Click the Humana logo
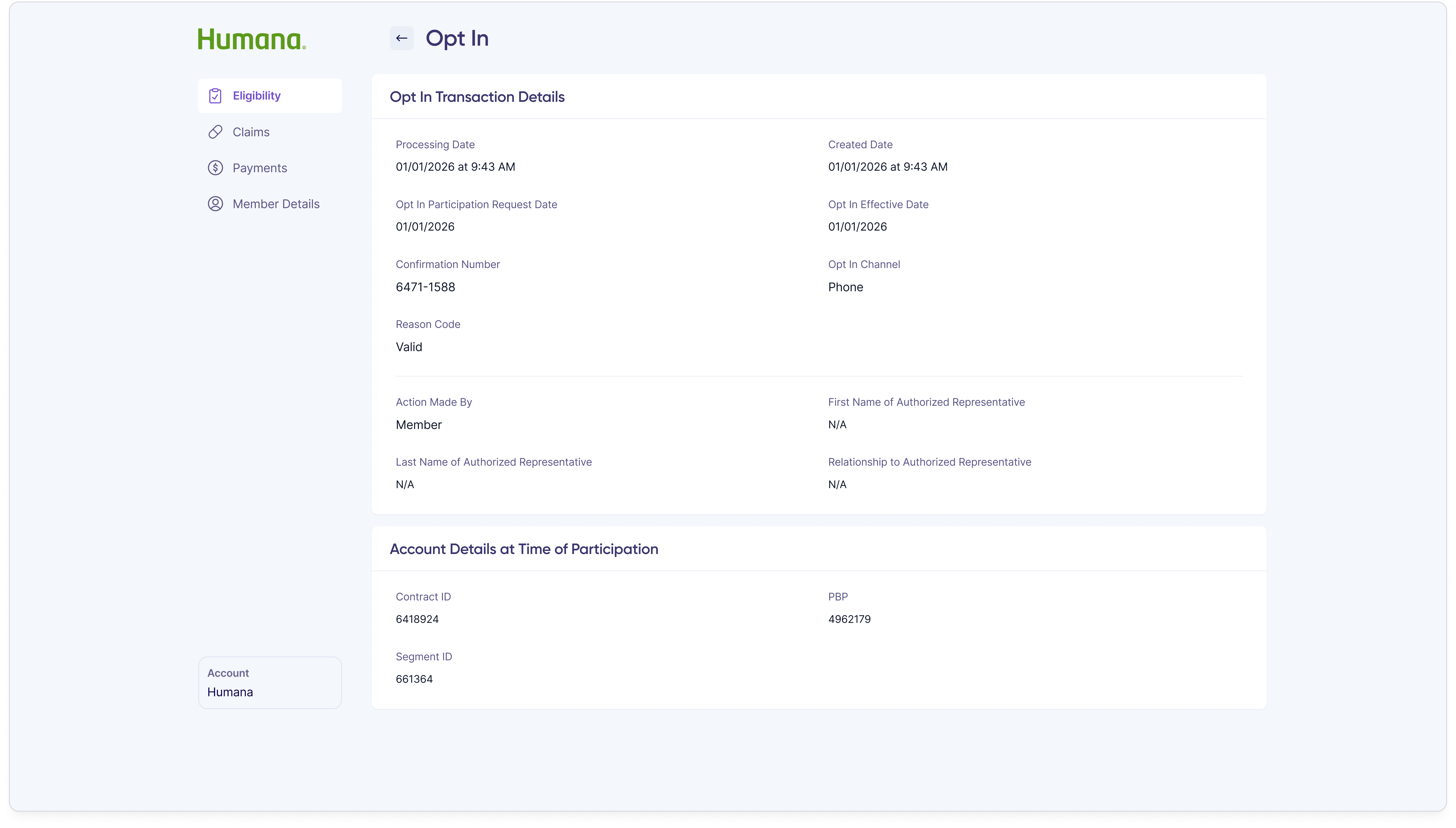1456x828 pixels. 252,39
